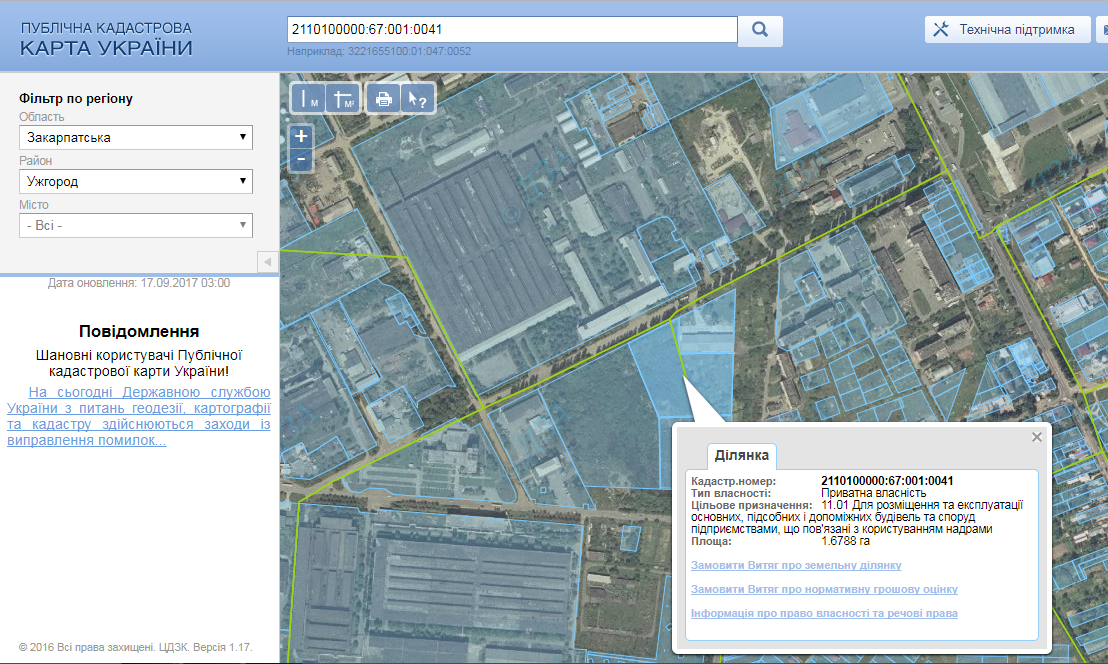Click Замовити Витяг про нормативну грошову оцінку

coord(824,590)
